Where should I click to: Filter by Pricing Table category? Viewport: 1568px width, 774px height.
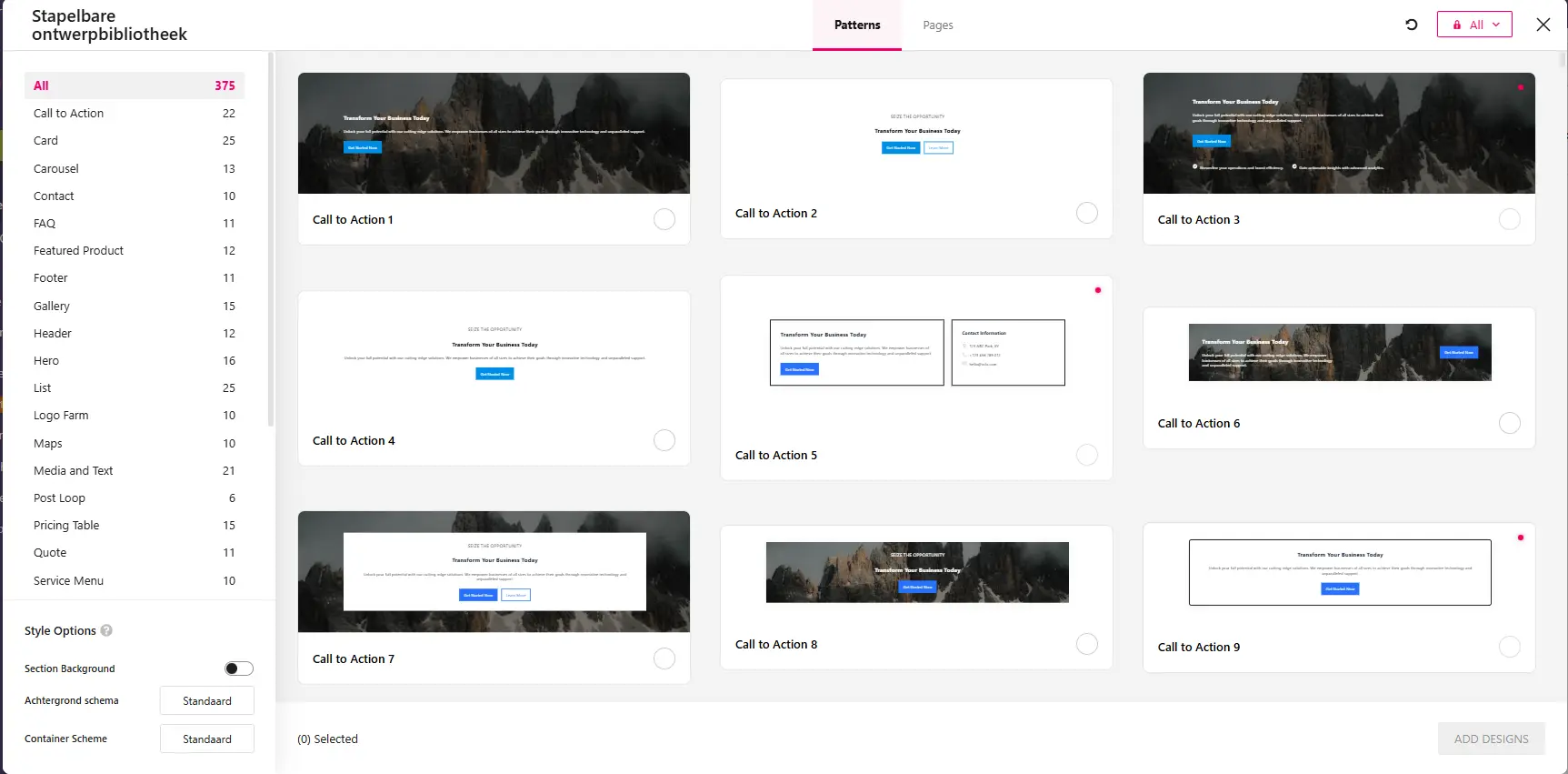135,525
